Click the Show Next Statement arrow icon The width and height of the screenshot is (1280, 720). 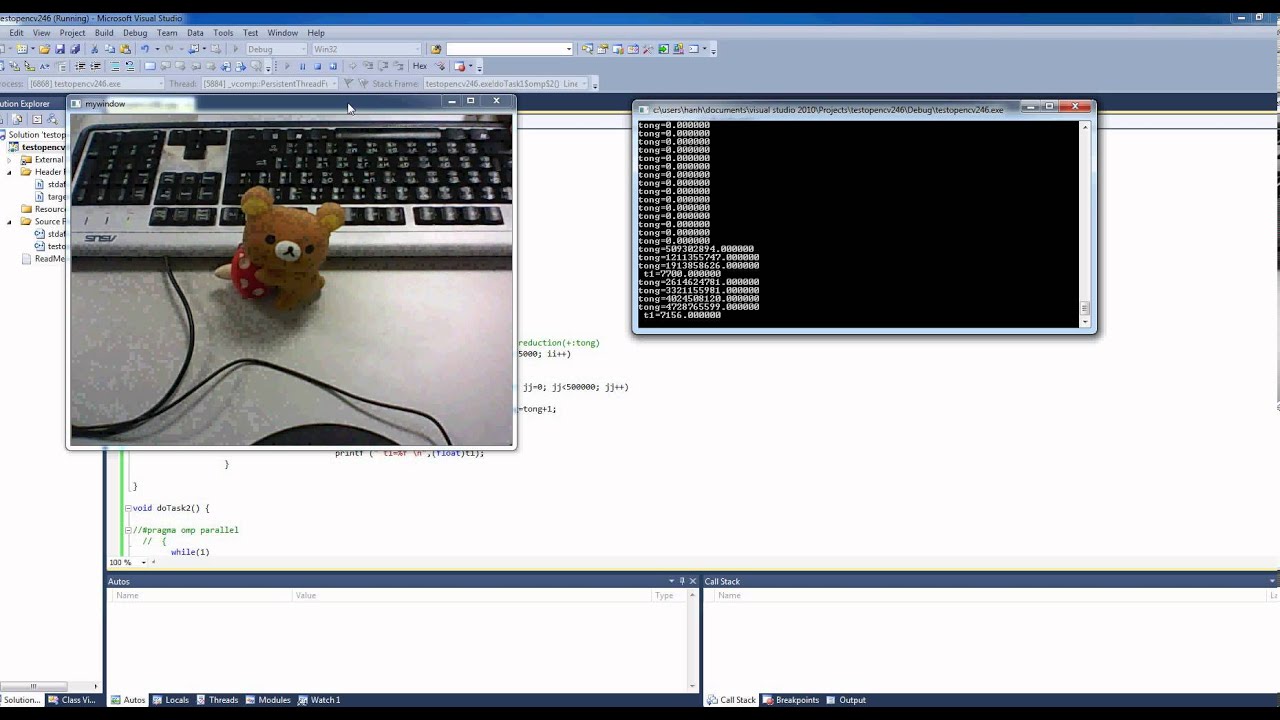(x=352, y=66)
